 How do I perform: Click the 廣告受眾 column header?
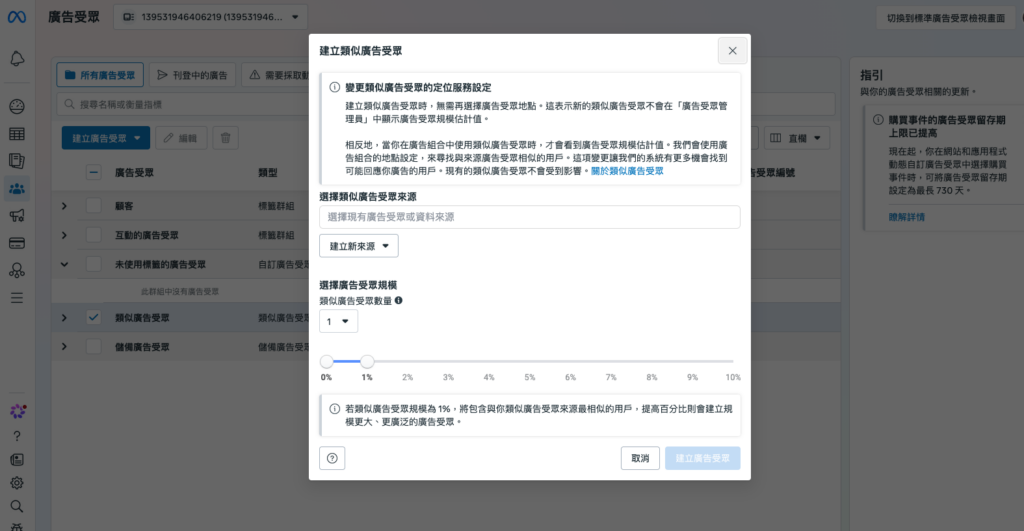coord(135,172)
